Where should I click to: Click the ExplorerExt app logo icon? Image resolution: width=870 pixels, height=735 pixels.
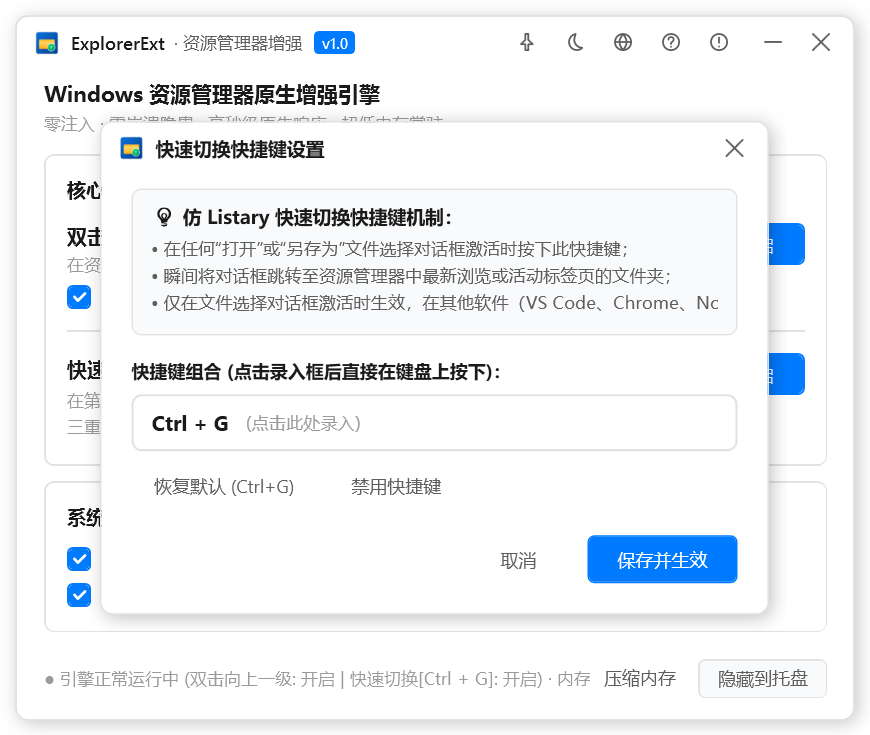[47, 43]
